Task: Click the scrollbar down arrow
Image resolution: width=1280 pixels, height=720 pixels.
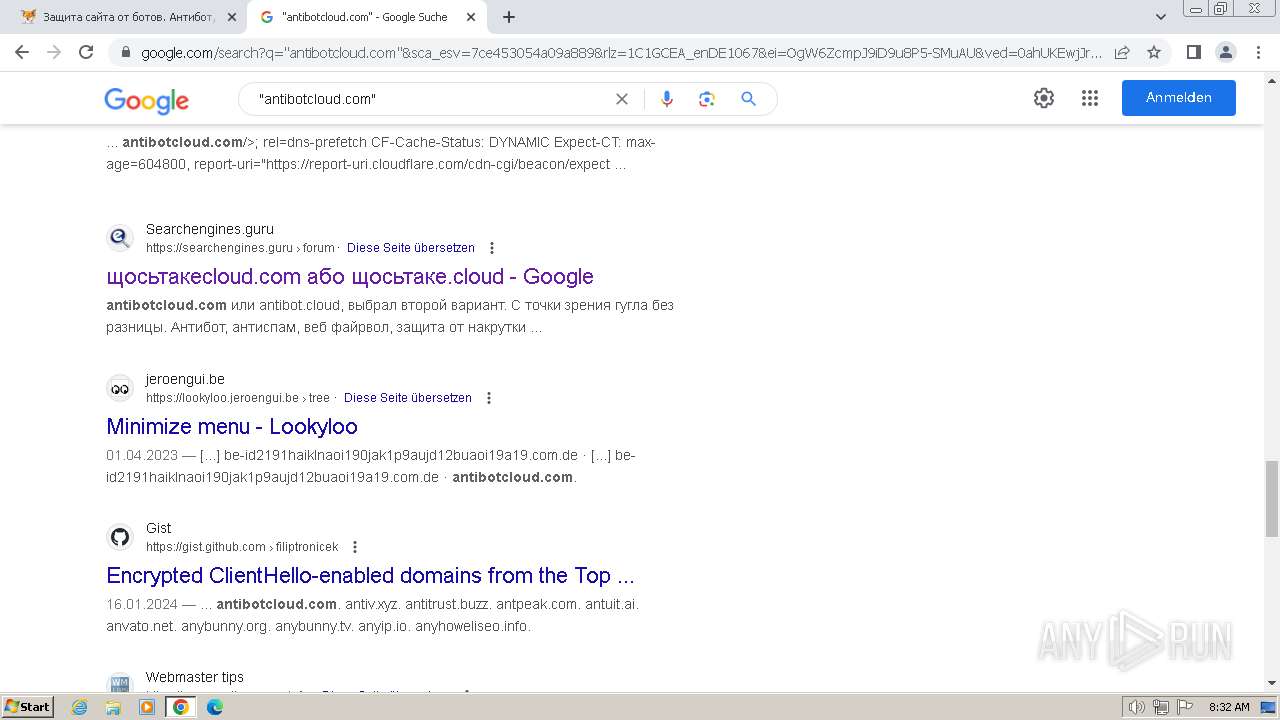Action: click(1271, 684)
